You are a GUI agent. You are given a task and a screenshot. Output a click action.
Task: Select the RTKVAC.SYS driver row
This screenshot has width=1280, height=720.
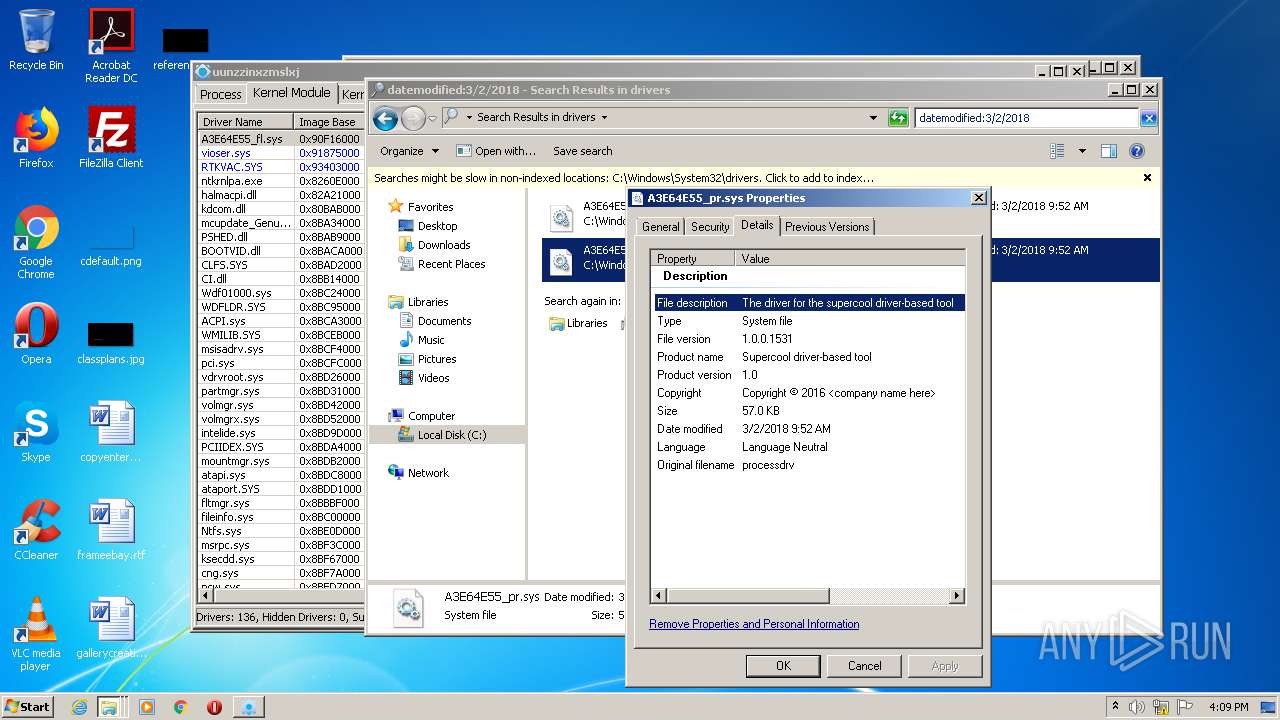pyautogui.click(x=280, y=167)
